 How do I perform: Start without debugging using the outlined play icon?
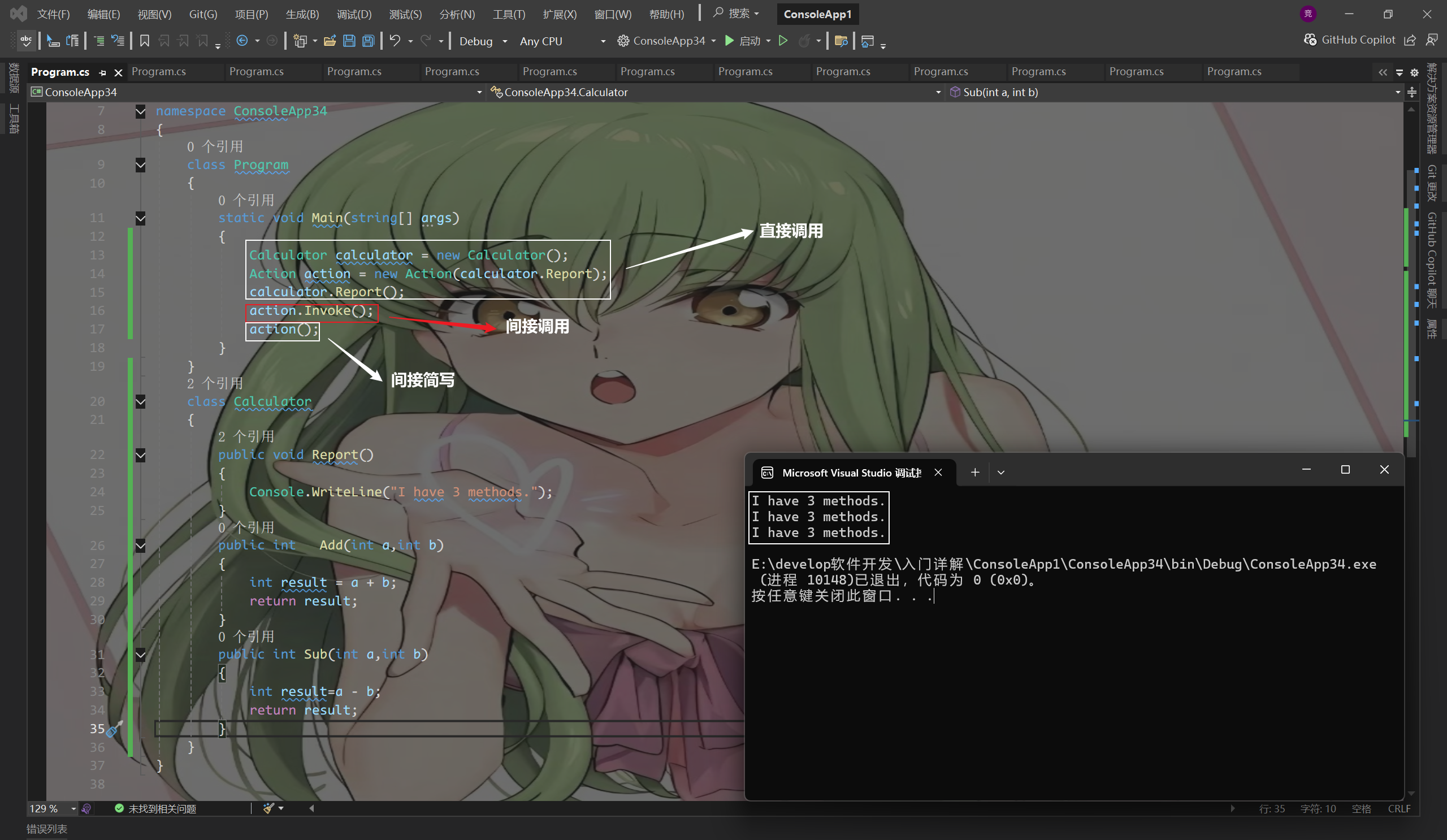pyautogui.click(x=783, y=41)
